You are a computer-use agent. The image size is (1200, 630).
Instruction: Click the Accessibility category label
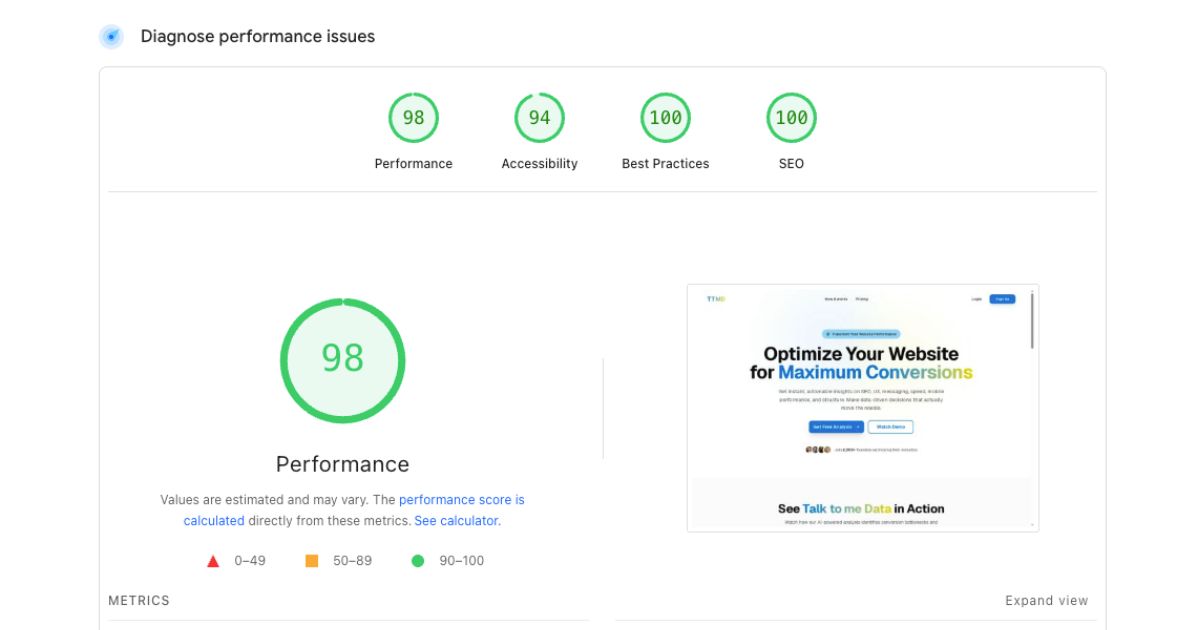coord(539,164)
